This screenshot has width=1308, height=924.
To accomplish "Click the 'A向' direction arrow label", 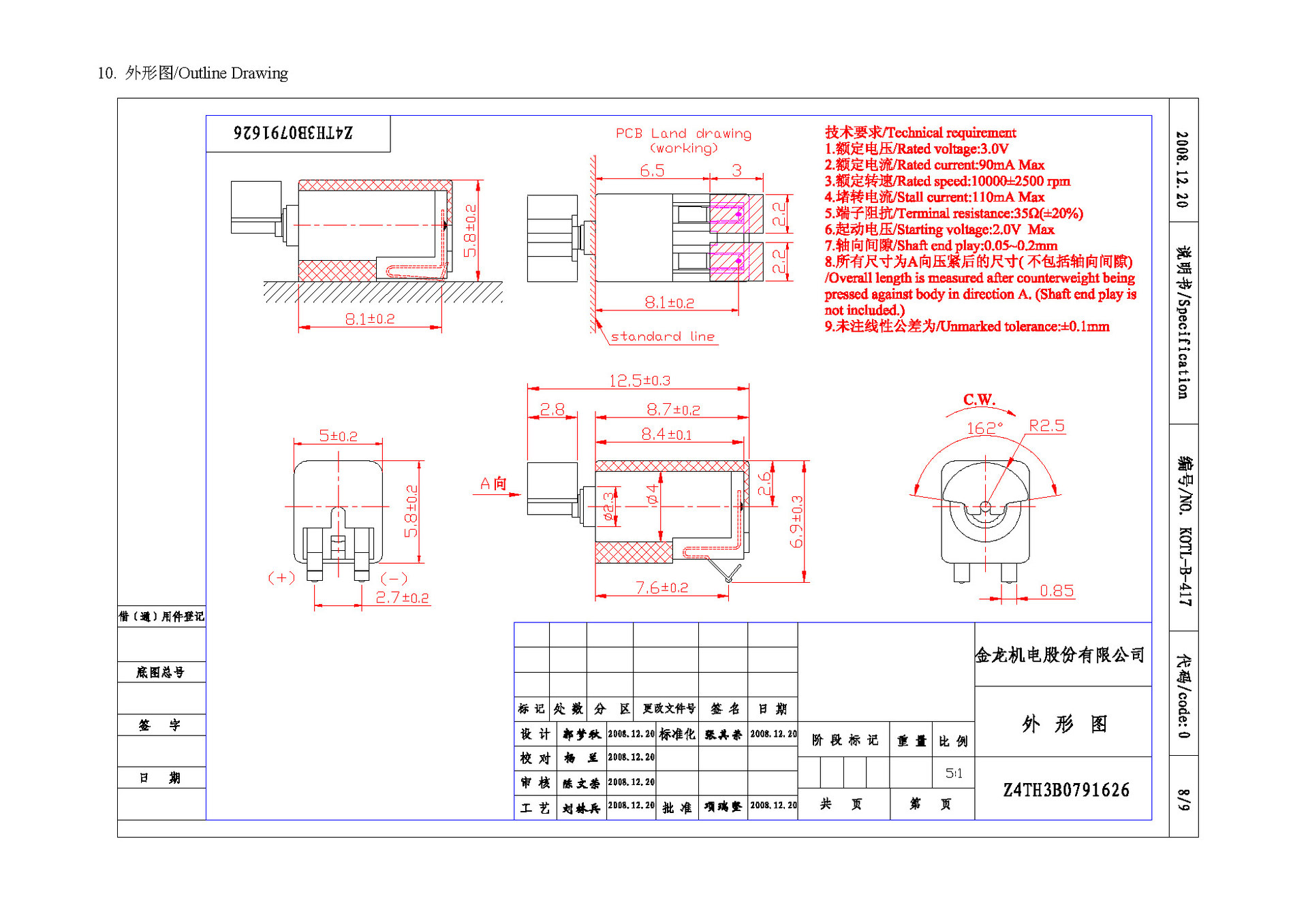I will 493,483.
